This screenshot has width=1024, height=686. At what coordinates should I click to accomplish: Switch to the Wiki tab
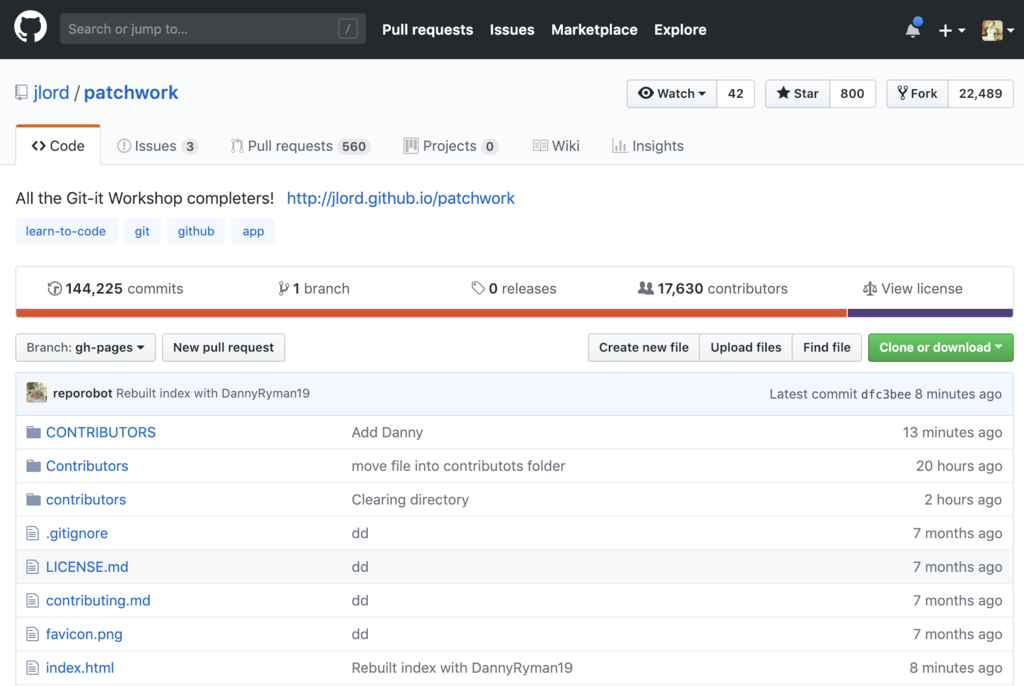(x=556, y=146)
